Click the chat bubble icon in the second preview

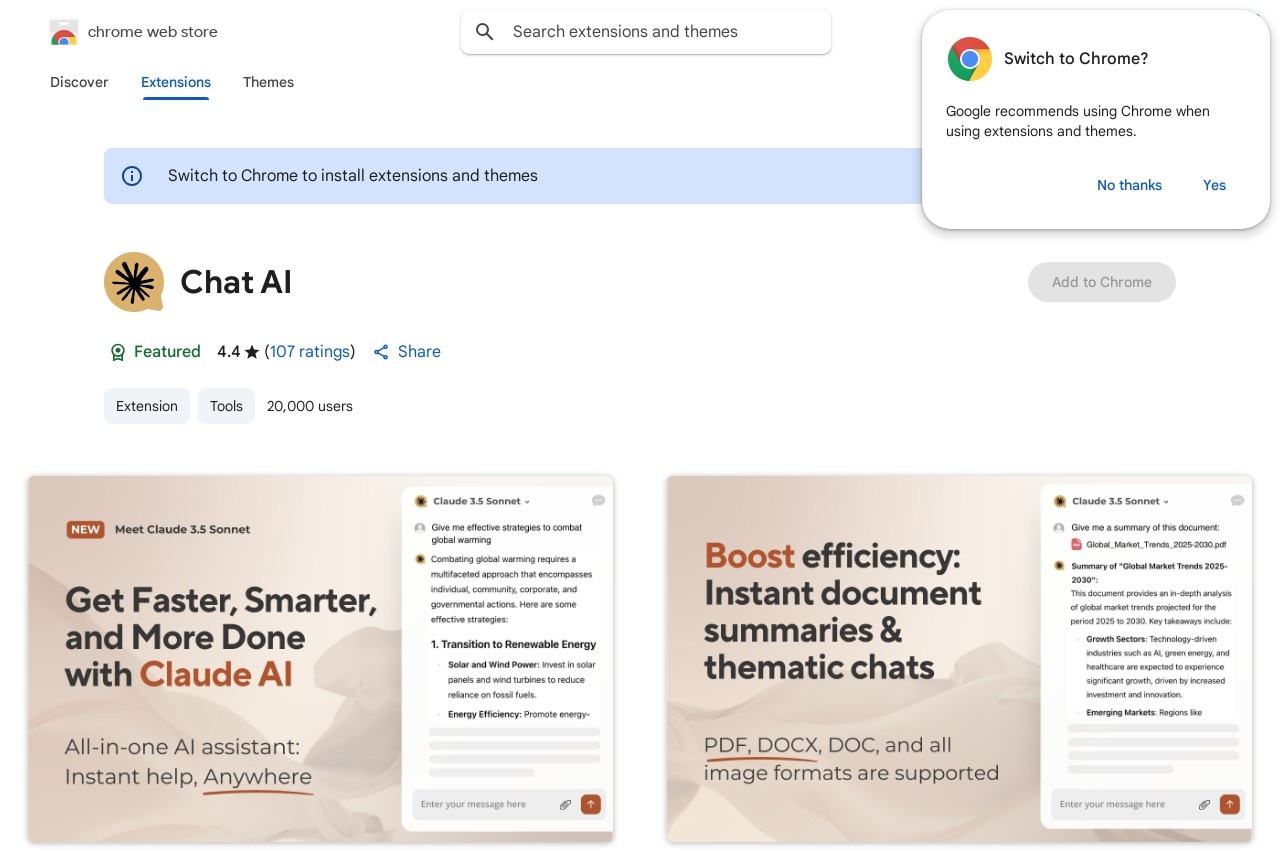pyautogui.click(x=1237, y=501)
